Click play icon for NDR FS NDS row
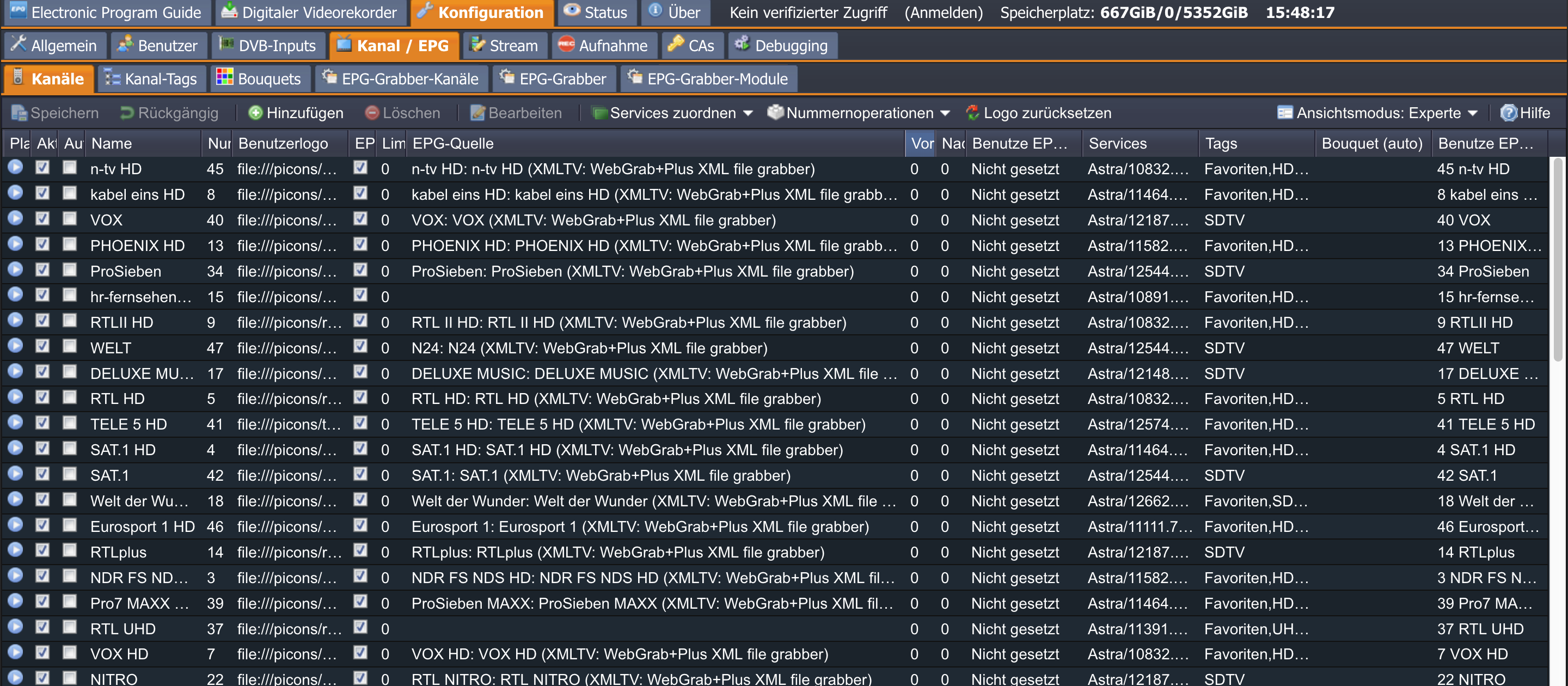Image resolution: width=1568 pixels, height=686 pixels. click(x=15, y=577)
